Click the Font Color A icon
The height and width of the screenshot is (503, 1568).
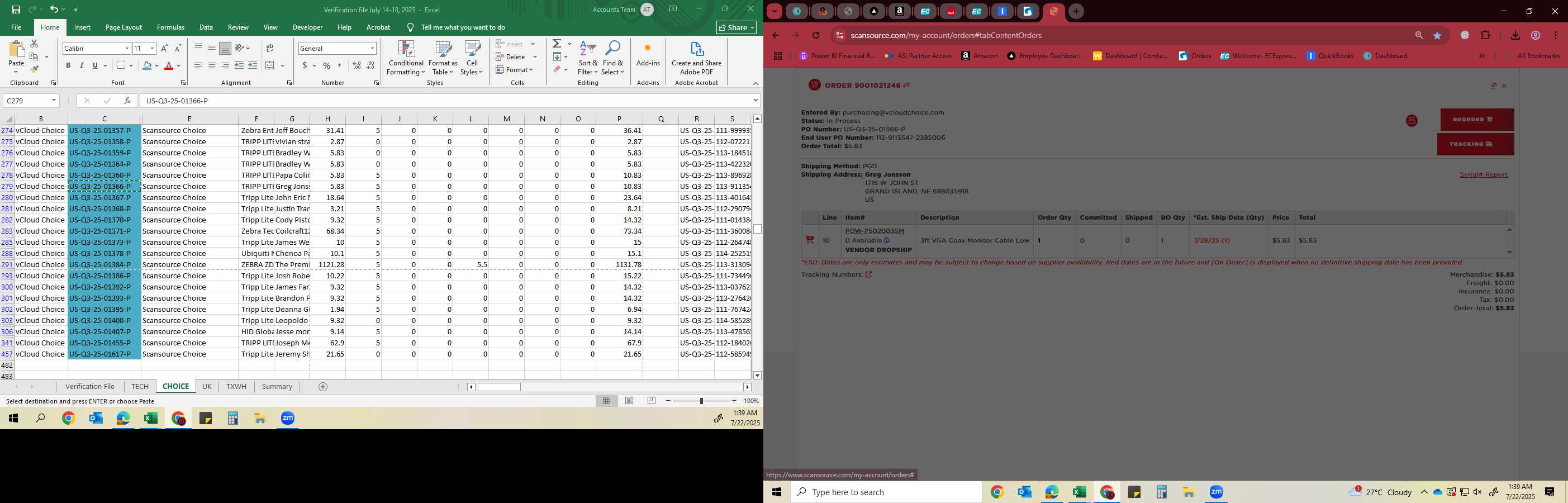coord(169,65)
